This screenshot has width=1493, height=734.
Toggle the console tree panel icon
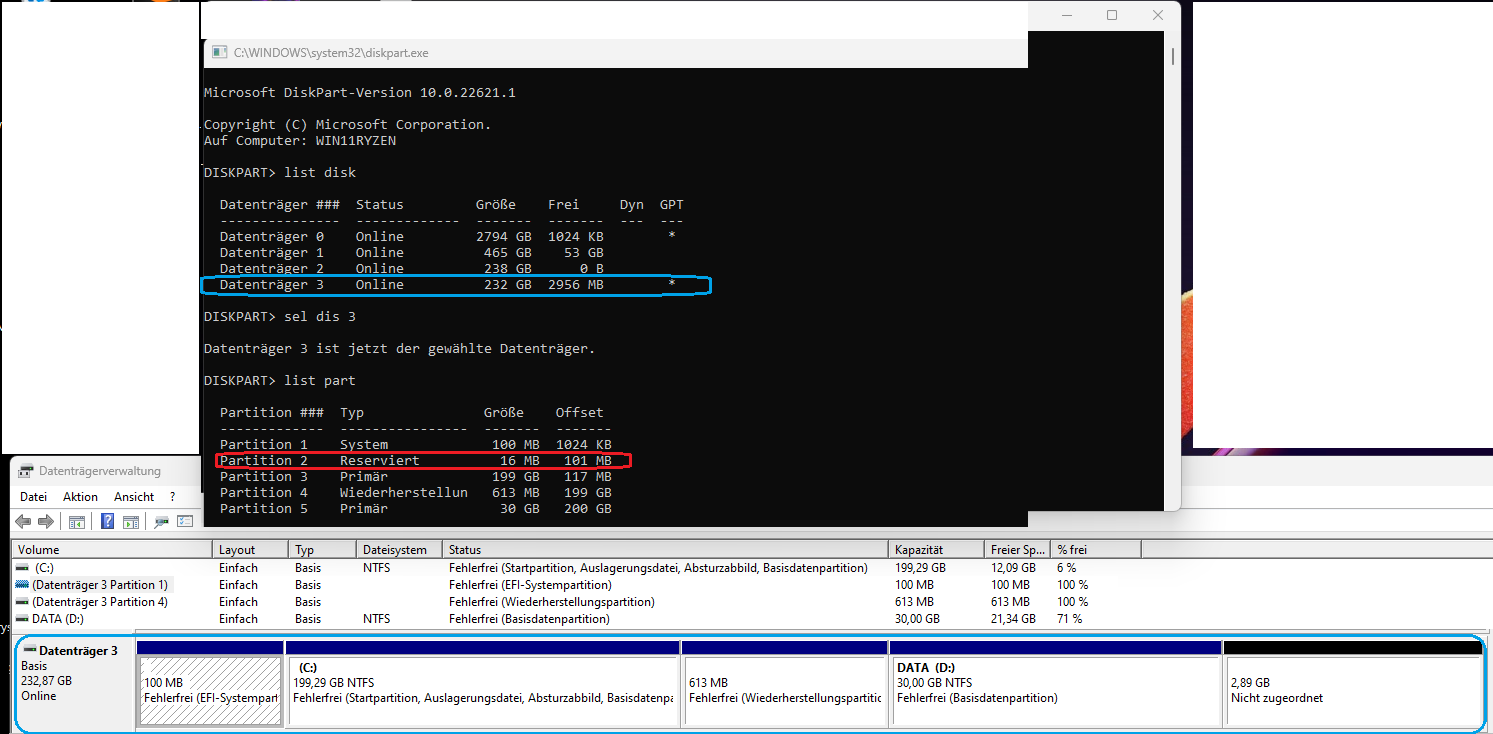click(76, 521)
